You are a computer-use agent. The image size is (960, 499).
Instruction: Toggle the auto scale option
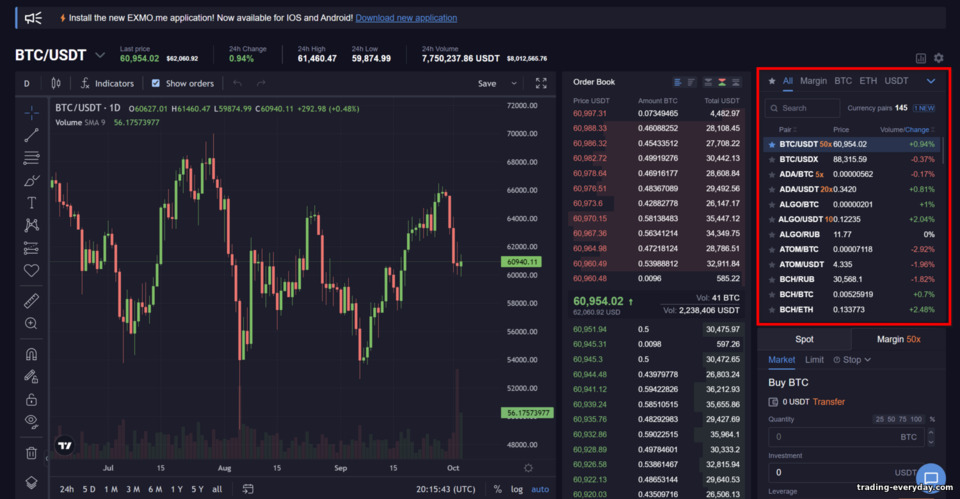pos(540,489)
